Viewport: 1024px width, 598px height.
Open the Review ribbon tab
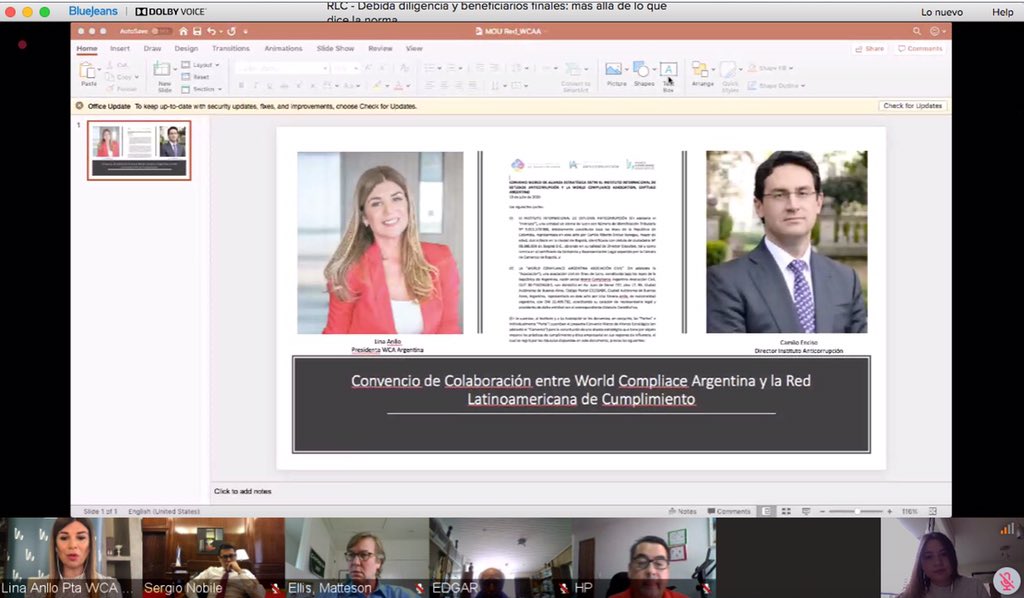380,48
